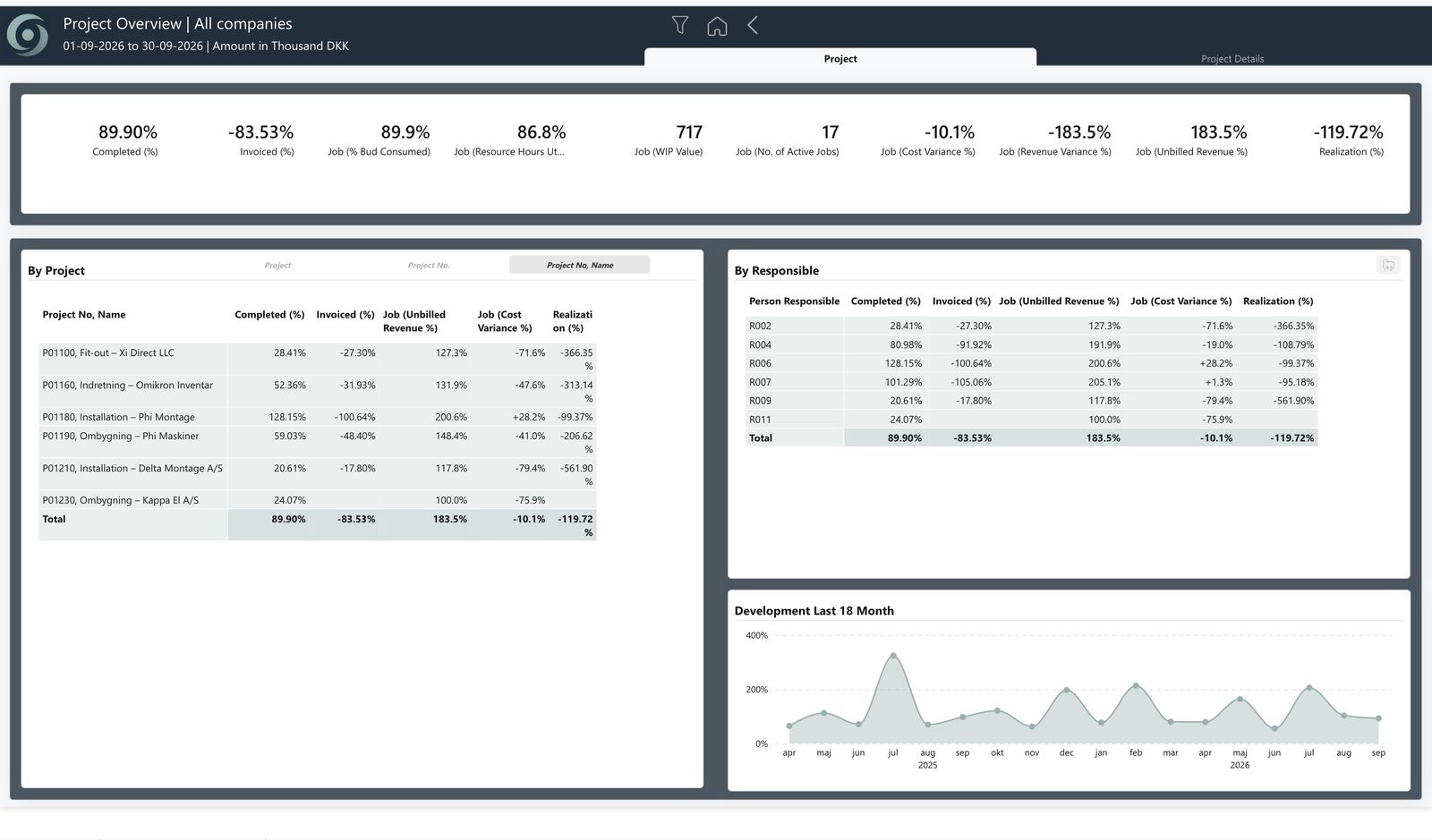This screenshot has height=840, width=1432.
Task: Click responsible R011 row
Action: pyautogui.click(x=1032, y=420)
